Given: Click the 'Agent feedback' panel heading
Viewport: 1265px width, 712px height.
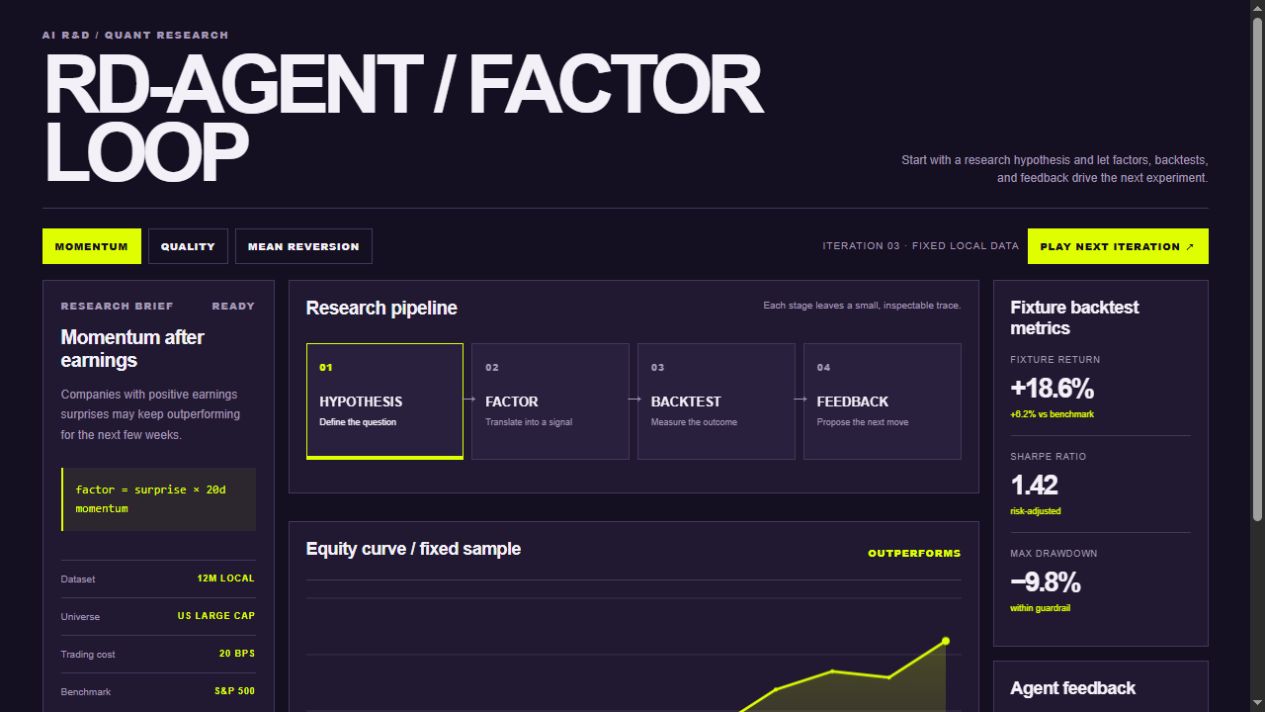Looking at the screenshot, I should click(1073, 688).
